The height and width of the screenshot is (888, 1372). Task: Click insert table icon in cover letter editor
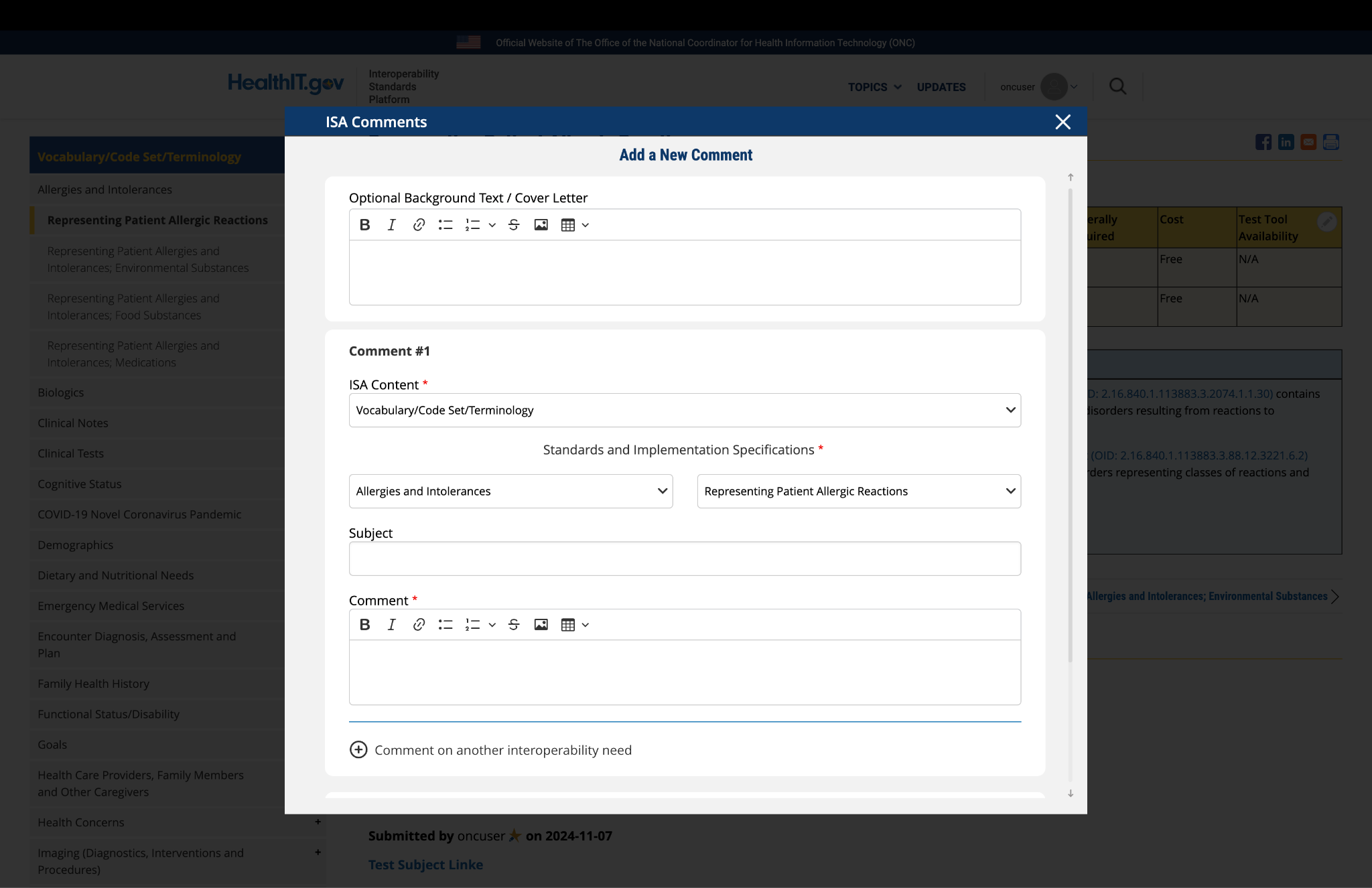point(568,225)
